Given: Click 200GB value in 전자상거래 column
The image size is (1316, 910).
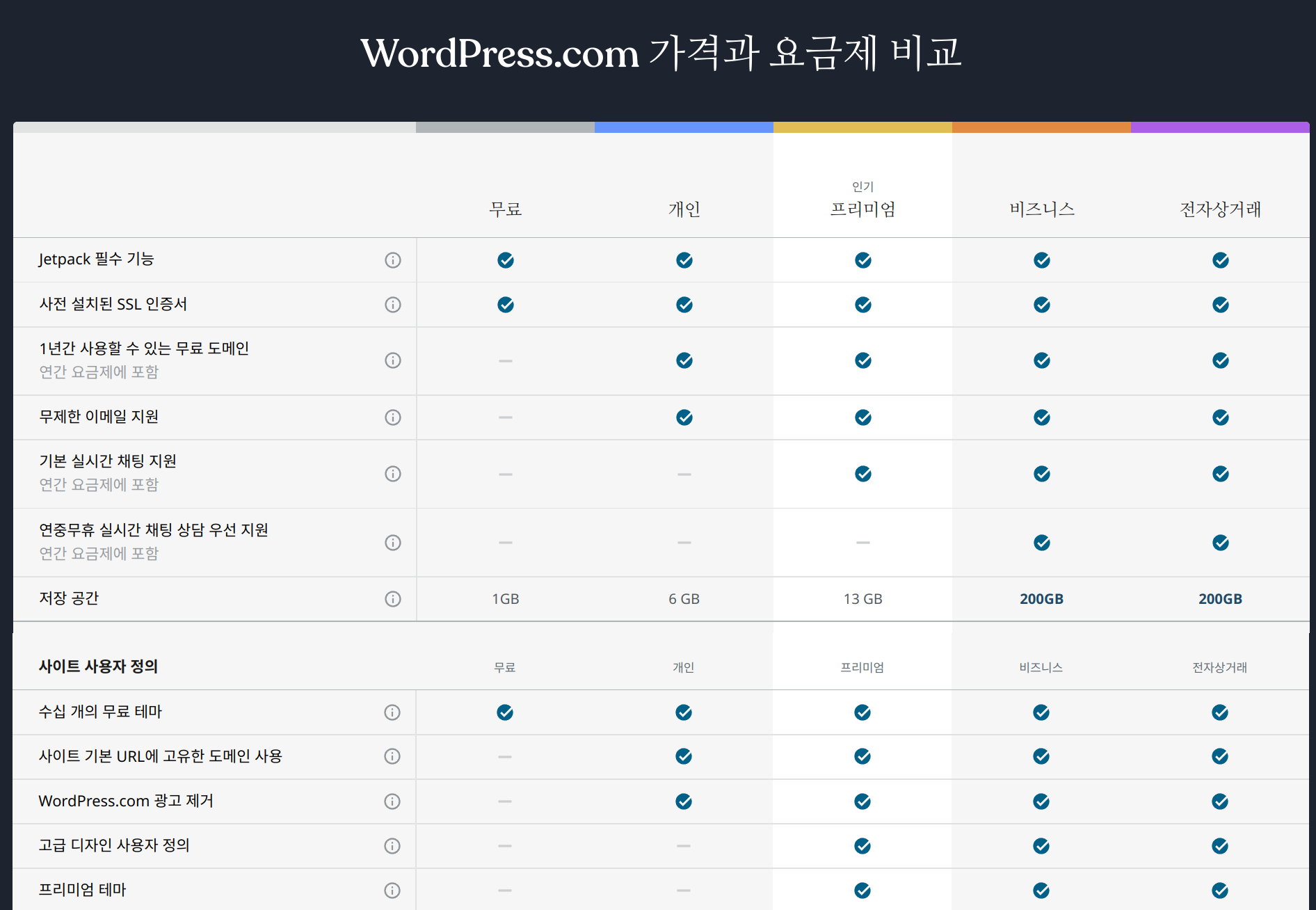Looking at the screenshot, I should (1221, 599).
